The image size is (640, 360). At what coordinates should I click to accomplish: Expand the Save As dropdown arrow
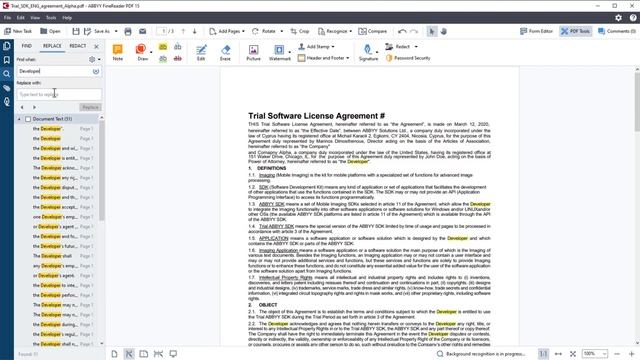pyautogui.click(x=116, y=31)
